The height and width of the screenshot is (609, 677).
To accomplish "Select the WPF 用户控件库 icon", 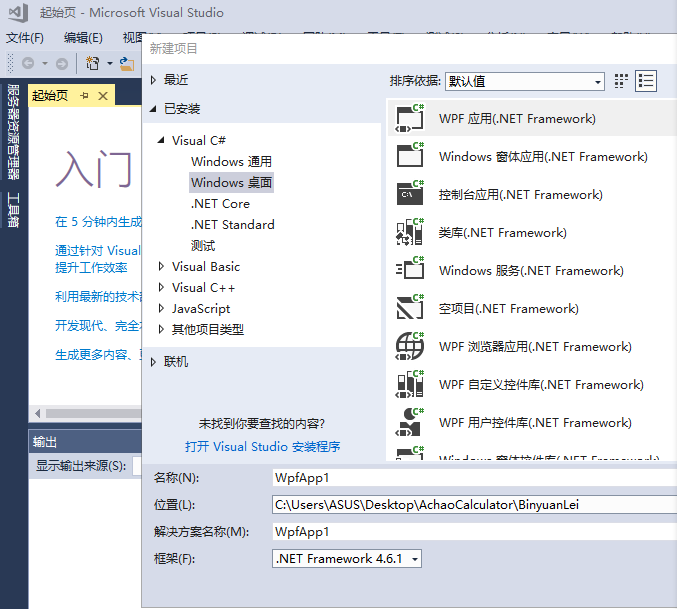I will tap(410, 422).
